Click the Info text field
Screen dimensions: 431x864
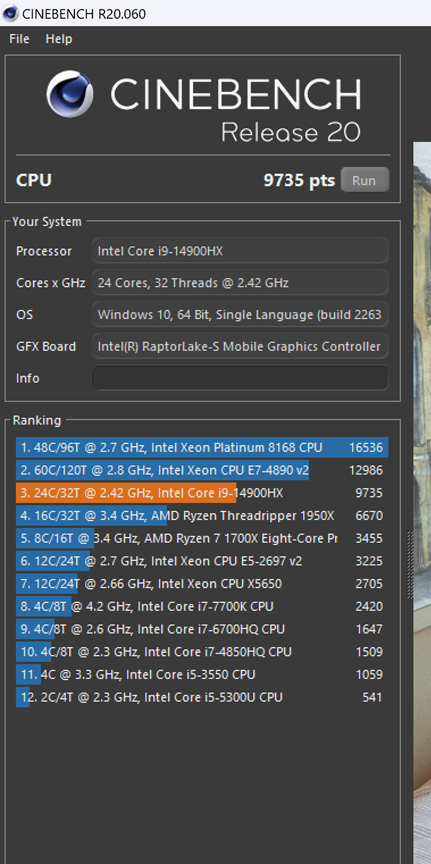(240, 378)
